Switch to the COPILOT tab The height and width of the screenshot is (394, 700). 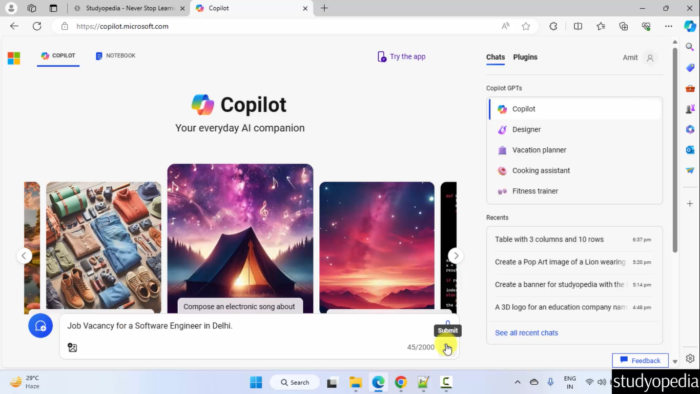(x=58, y=56)
